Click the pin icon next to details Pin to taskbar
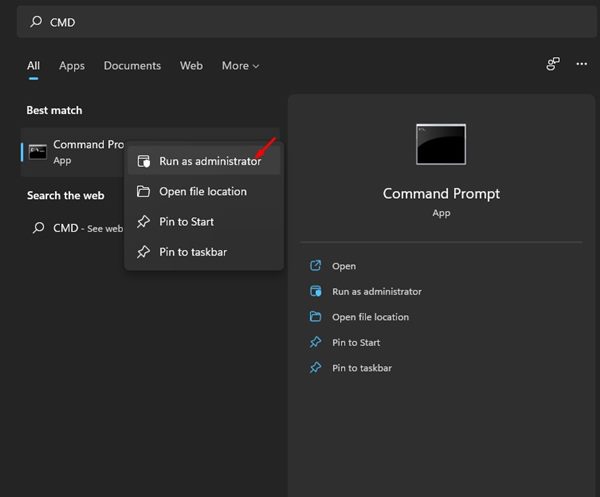Viewport: 600px width, 497px height. pos(315,368)
